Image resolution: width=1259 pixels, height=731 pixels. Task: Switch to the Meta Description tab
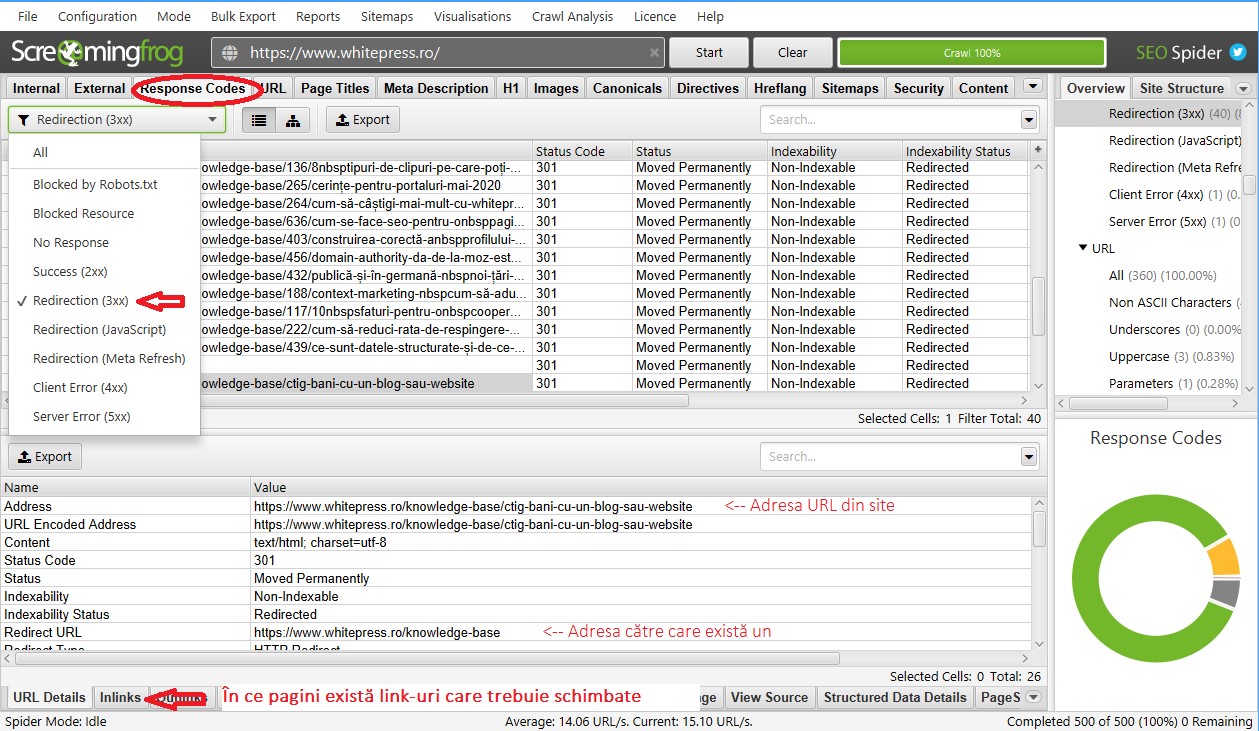tap(436, 88)
